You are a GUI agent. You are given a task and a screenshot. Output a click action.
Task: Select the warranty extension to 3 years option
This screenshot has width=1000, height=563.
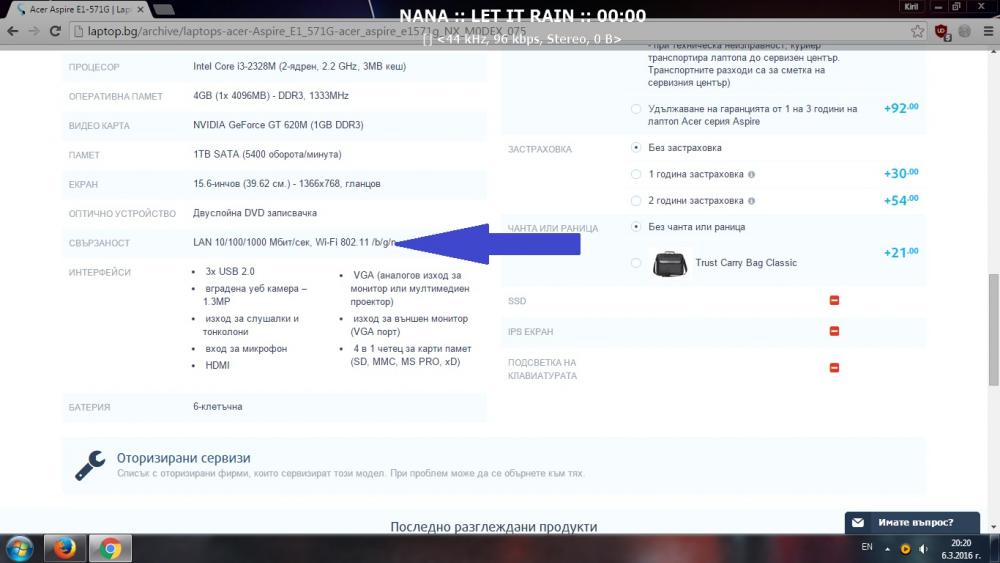(x=636, y=109)
